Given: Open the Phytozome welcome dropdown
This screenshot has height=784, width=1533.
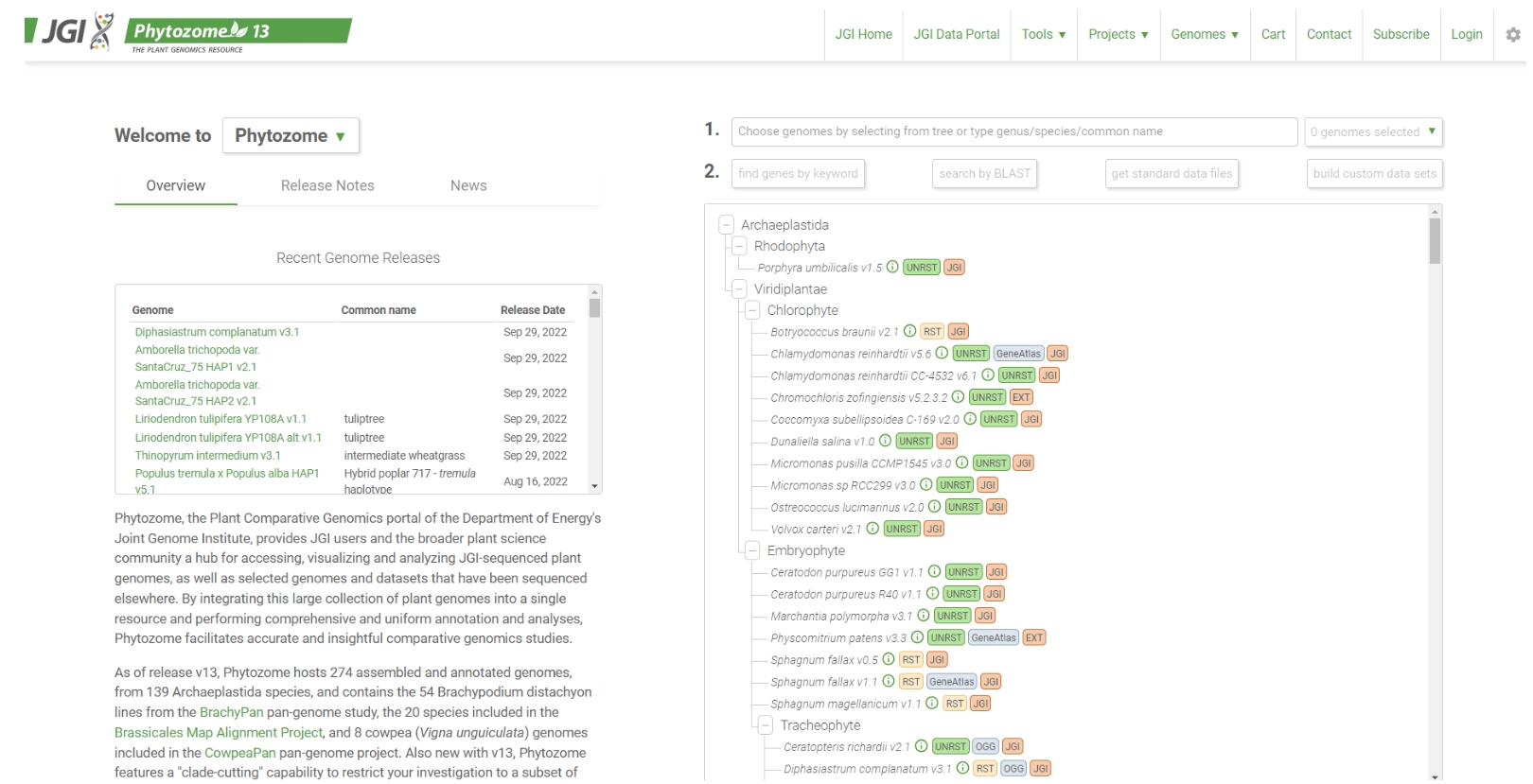Looking at the screenshot, I should pyautogui.click(x=291, y=135).
